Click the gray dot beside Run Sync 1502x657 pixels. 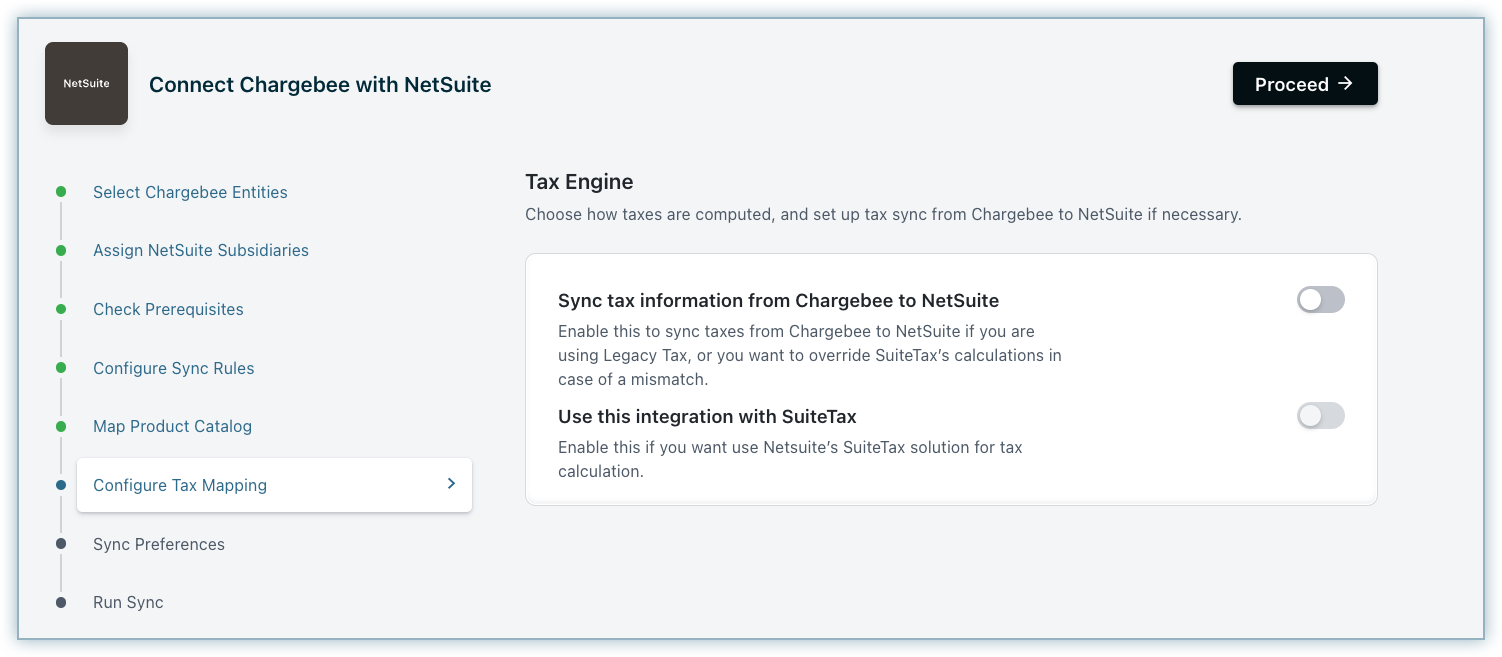[61, 602]
